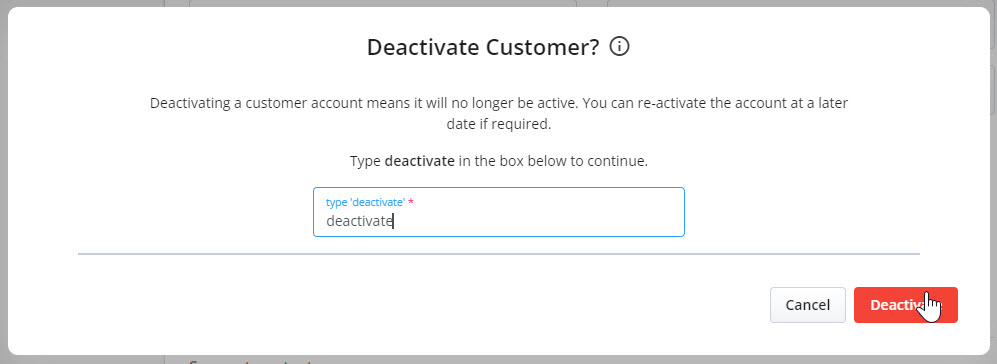The image size is (997, 364).
Task: Click the "date if required." text line
Action: 498,124
